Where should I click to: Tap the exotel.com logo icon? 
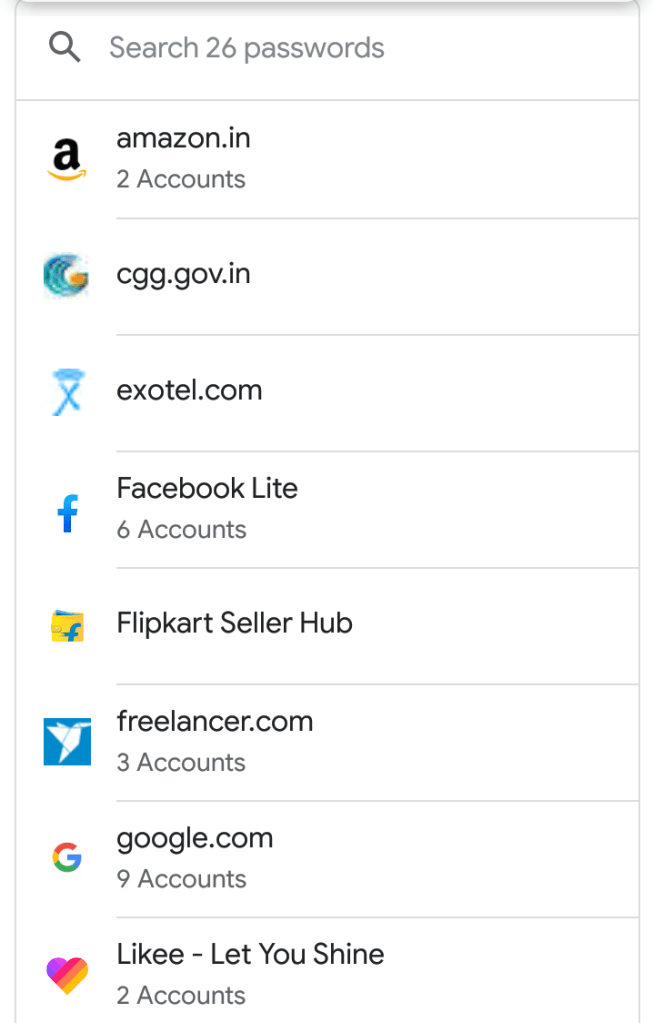coord(67,392)
